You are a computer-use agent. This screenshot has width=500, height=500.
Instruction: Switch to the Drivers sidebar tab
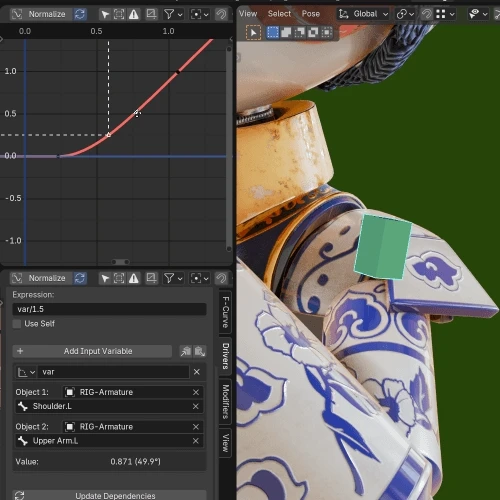225,356
